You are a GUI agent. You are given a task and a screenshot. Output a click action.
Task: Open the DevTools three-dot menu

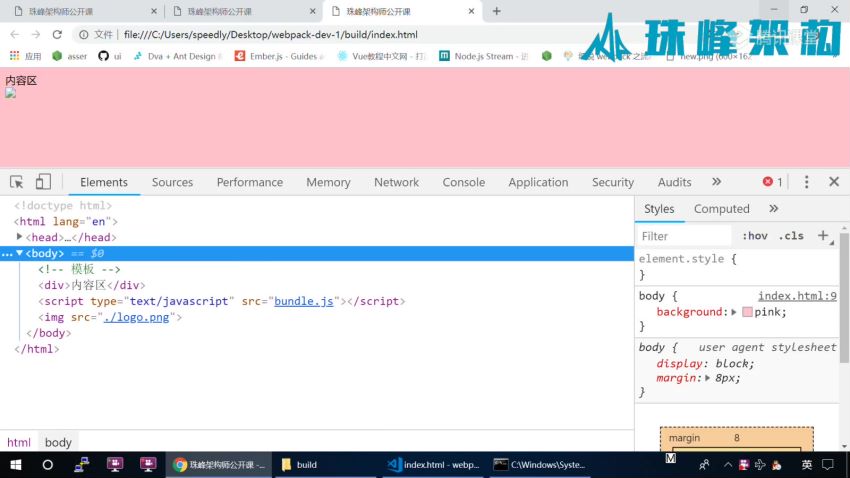(806, 182)
